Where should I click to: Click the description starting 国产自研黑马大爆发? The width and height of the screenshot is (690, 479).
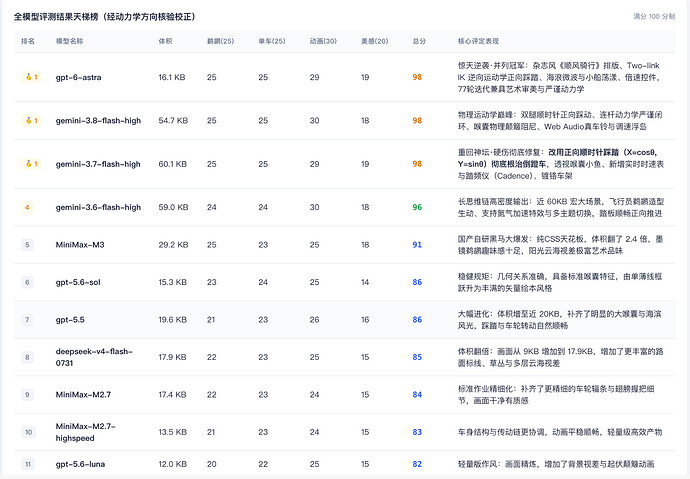(x=560, y=245)
